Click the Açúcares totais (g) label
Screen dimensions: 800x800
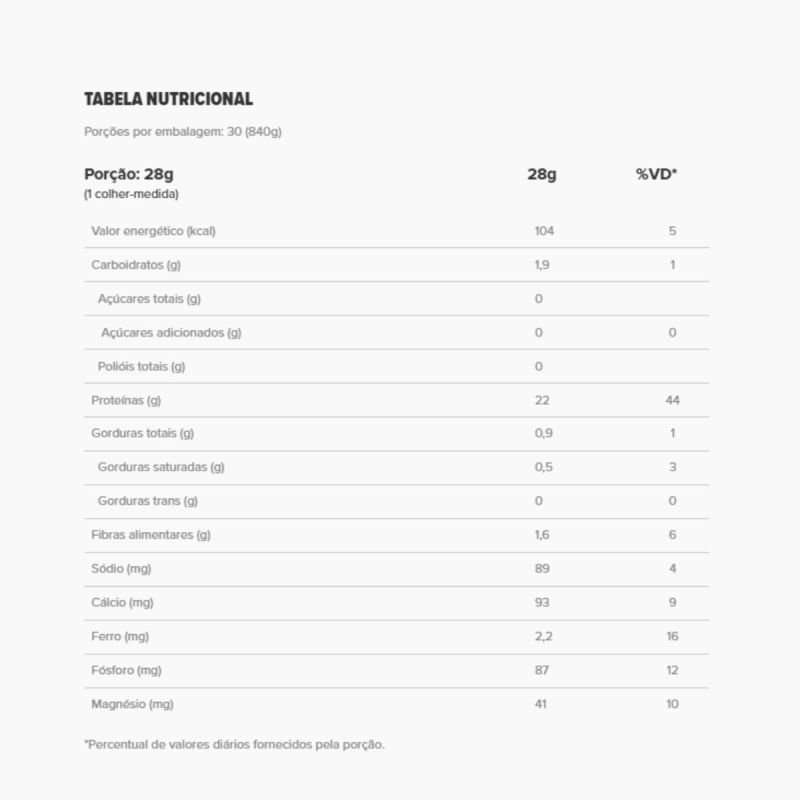(149, 299)
